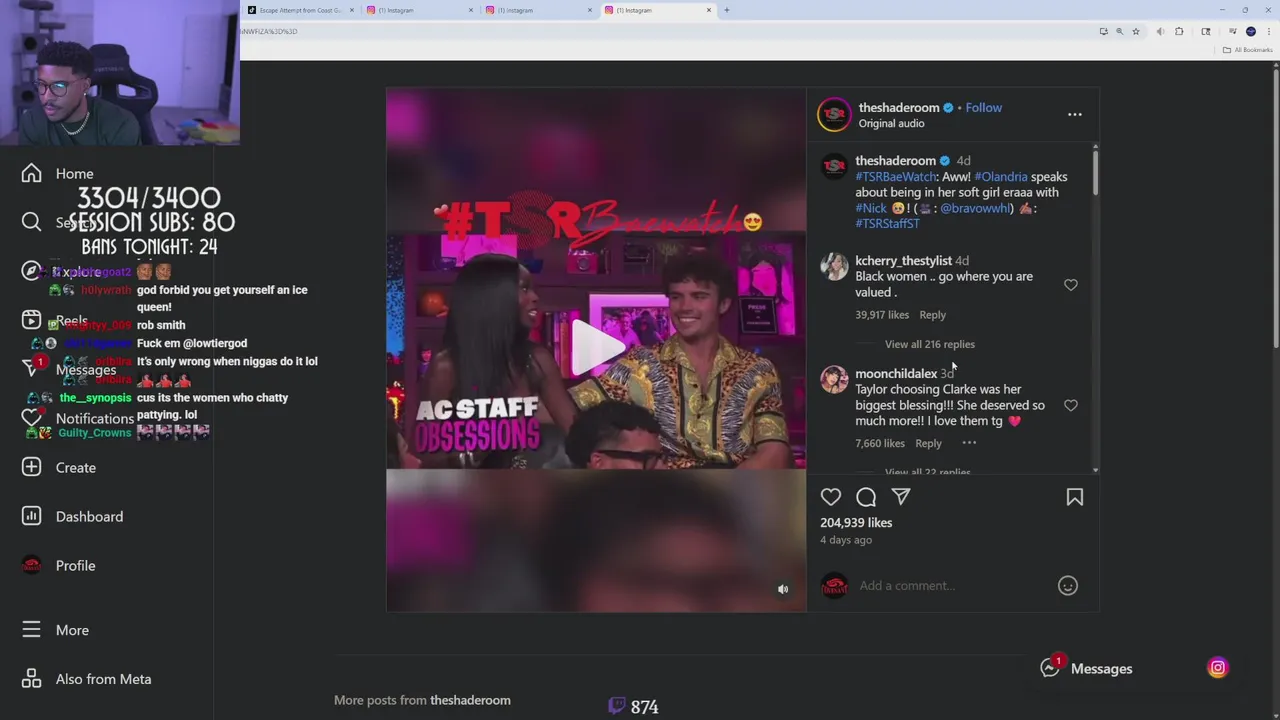The width and height of the screenshot is (1280, 720).
Task: Open browser extensions puzzle icon
Action: (1179, 31)
